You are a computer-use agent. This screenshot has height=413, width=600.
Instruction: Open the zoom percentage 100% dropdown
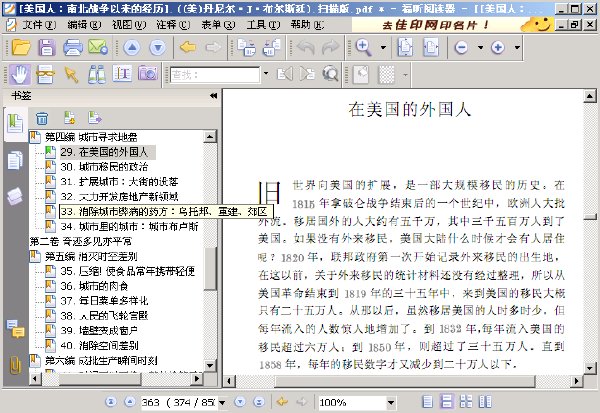point(391,402)
